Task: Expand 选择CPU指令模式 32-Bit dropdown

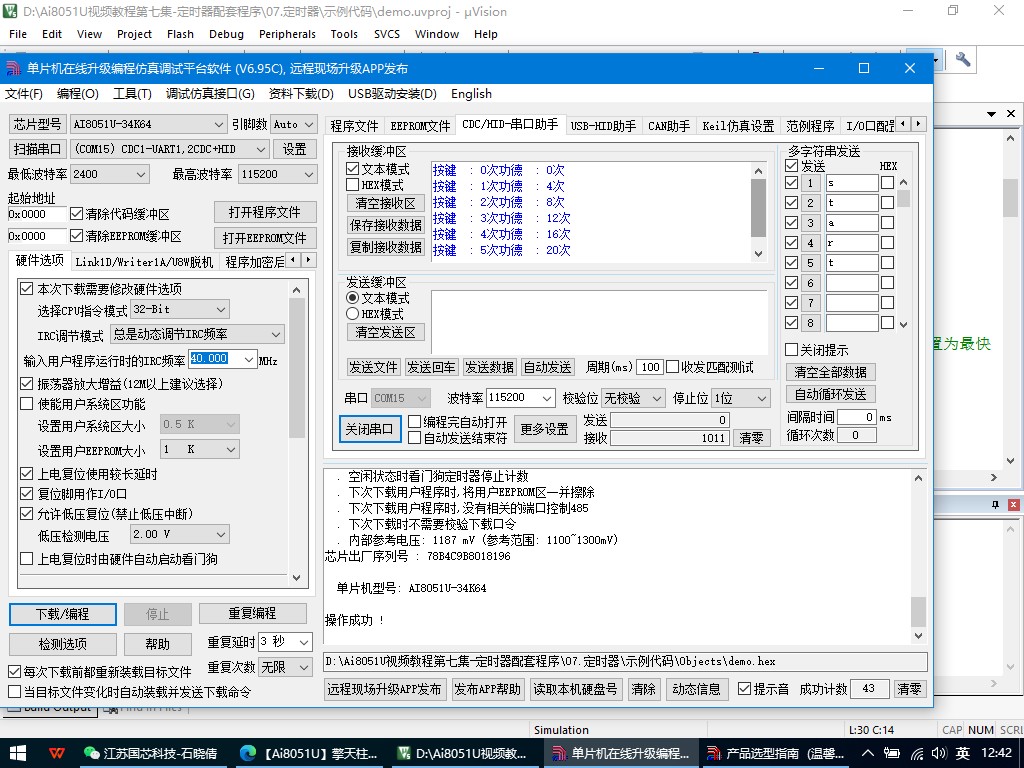Action: pyautogui.click(x=180, y=310)
